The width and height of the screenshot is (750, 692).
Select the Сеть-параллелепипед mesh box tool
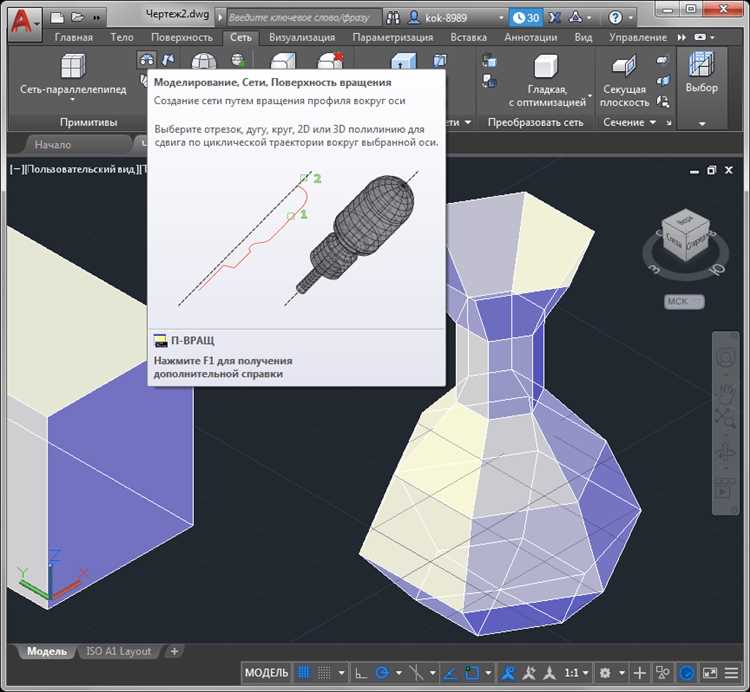point(72,68)
